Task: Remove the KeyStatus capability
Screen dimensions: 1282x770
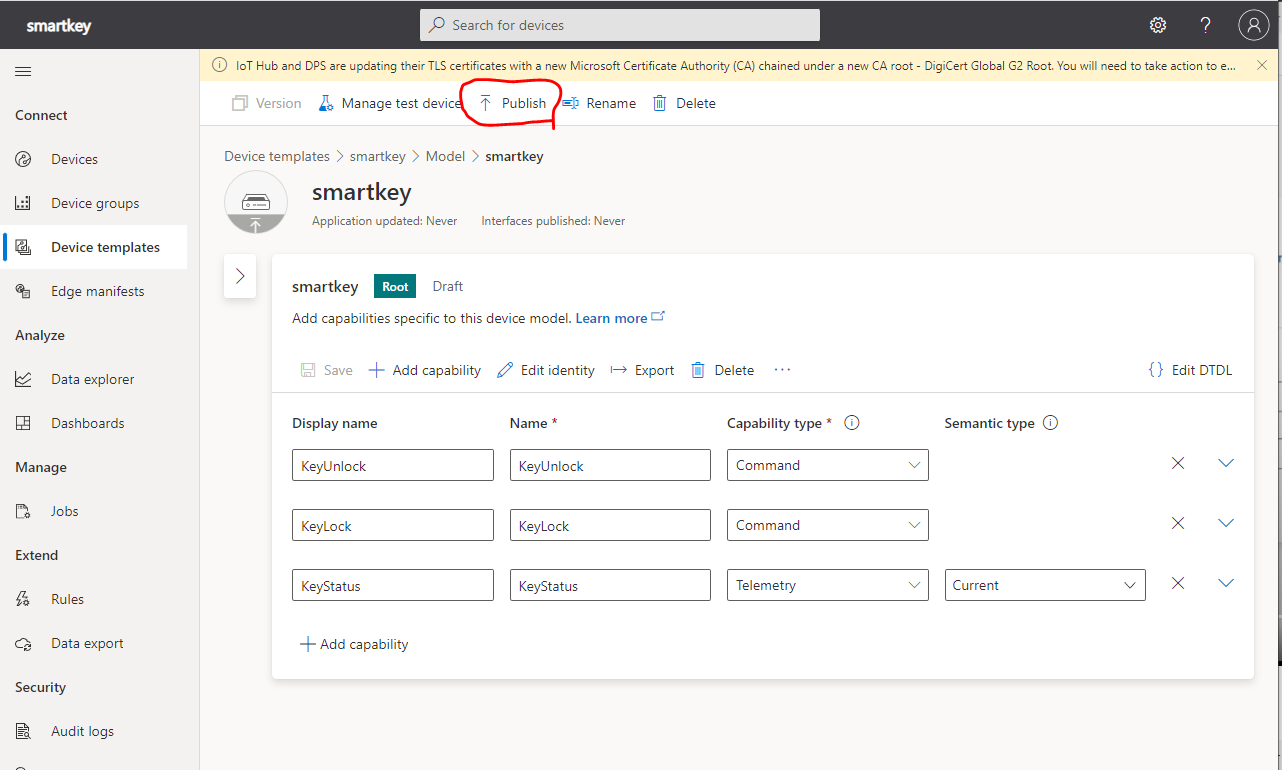Action: 1178,583
